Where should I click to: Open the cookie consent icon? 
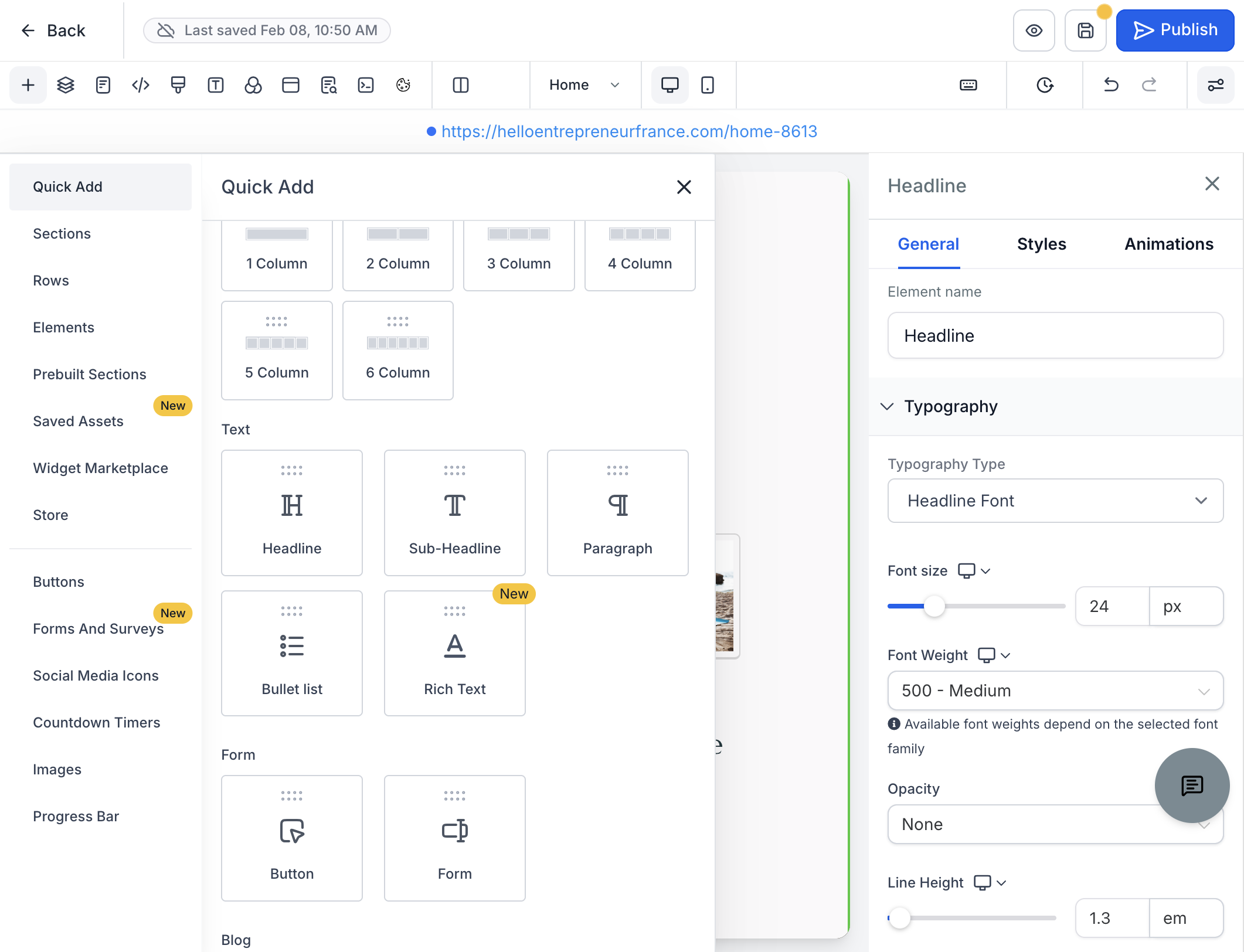[x=403, y=85]
